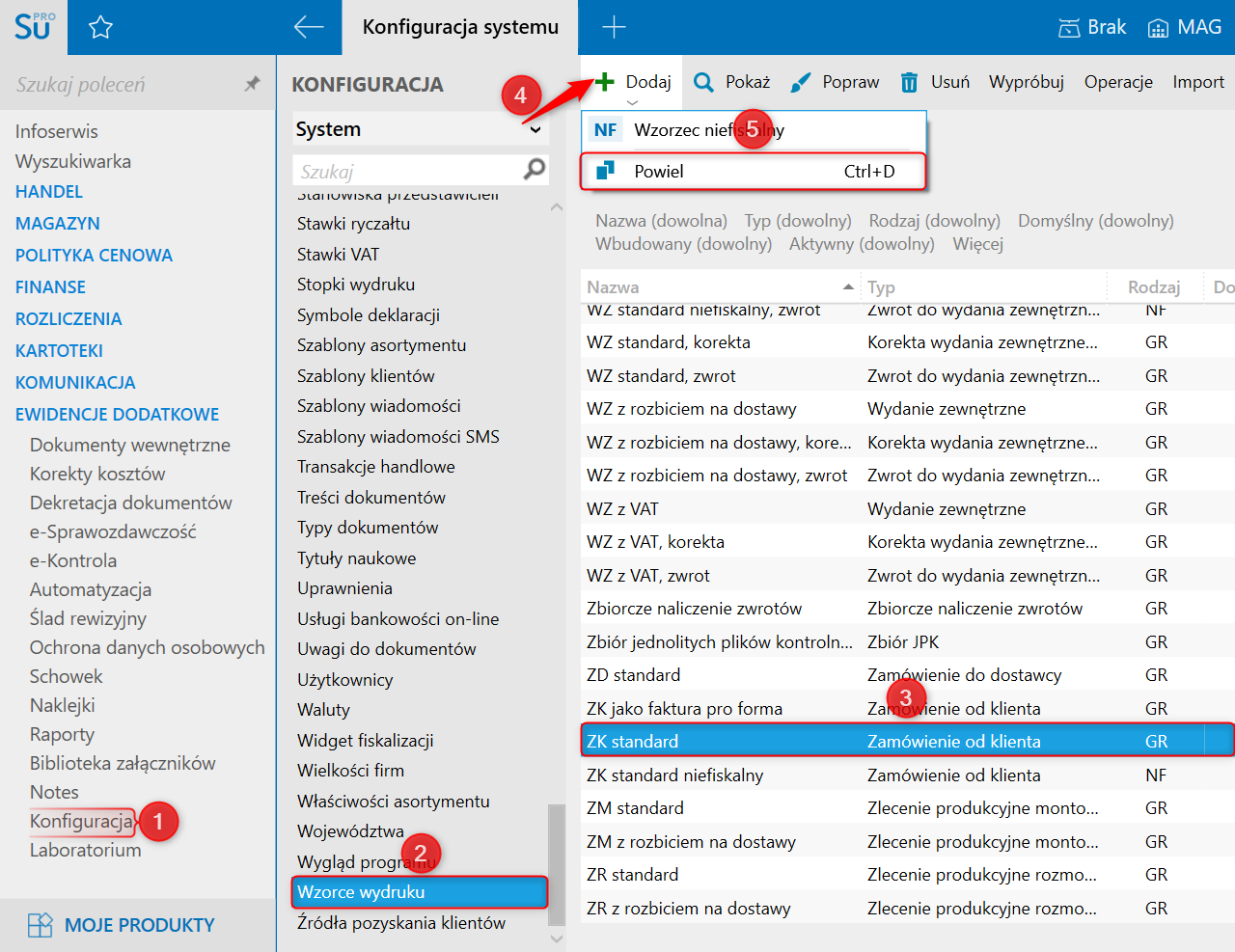Open the Nazwa (dowolna) filter
The width and height of the screenshot is (1235, 952).
click(x=661, y=221)
